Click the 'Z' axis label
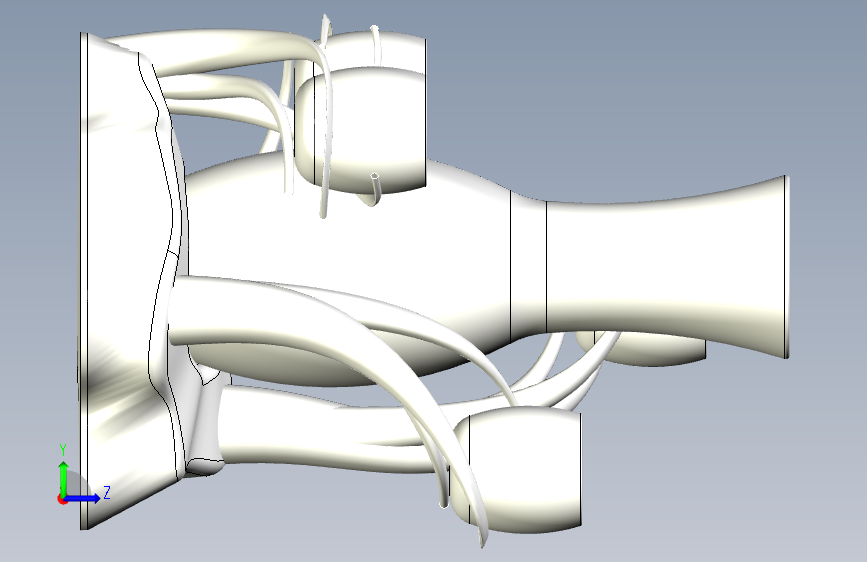867x562 pixels. point(107,492)
